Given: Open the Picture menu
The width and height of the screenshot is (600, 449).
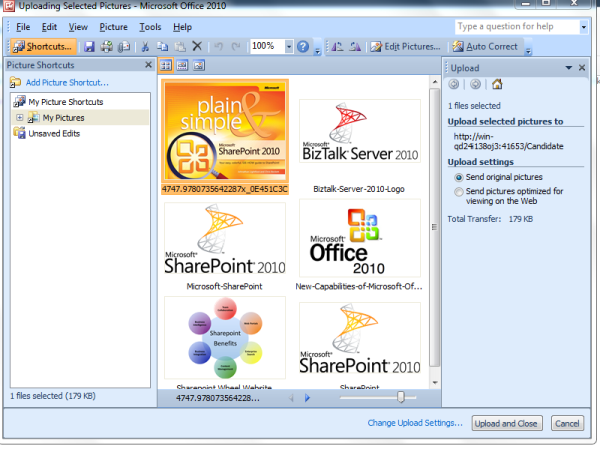Looking at the screenshot, I should pos(113,27).
